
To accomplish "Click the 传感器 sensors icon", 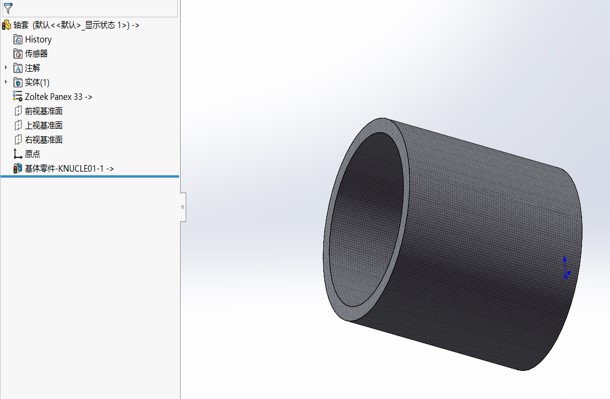I will click(18, 54).
